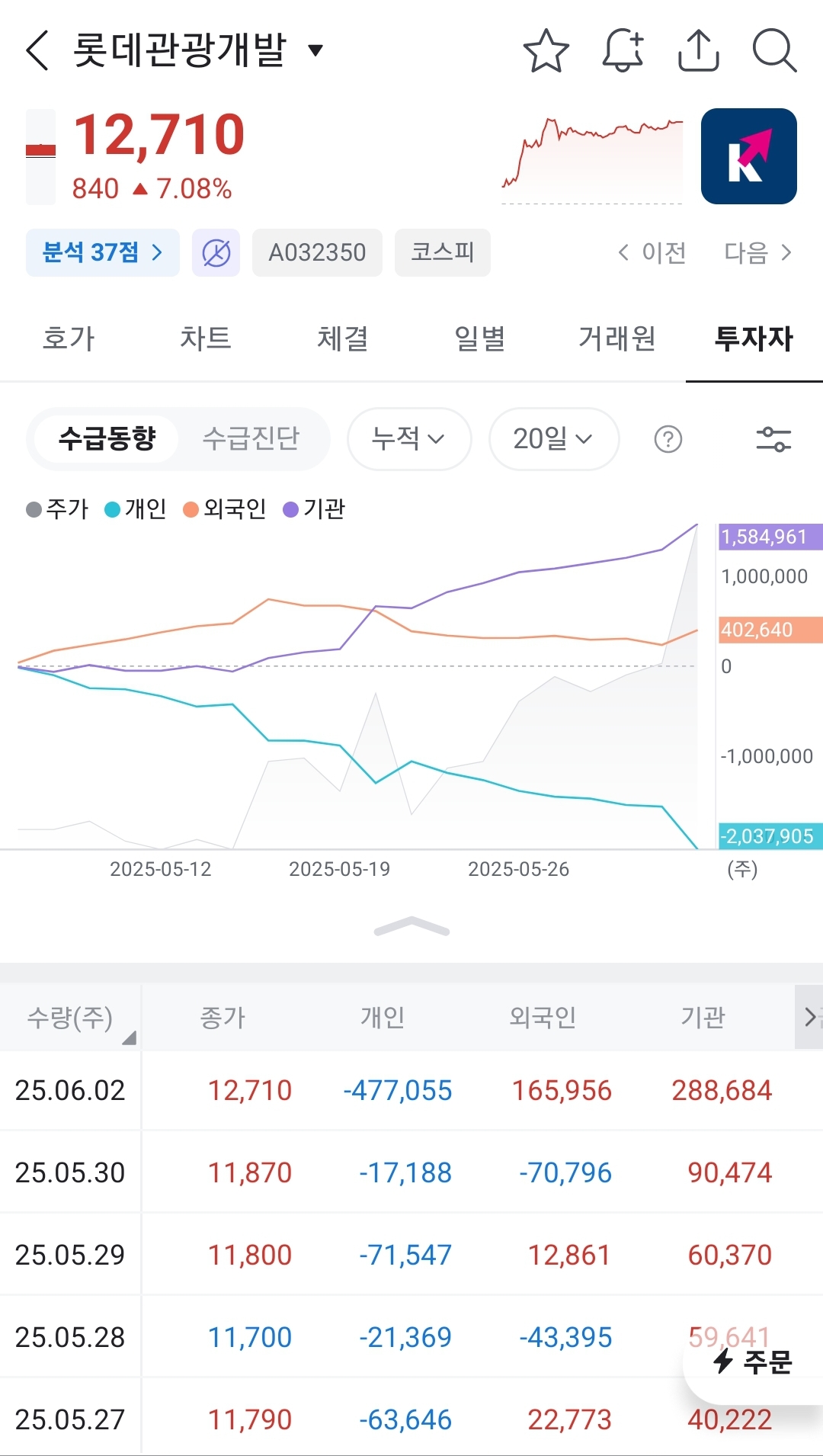Tap the back arrow icon
823x1456 pixels.
(37, 50)
